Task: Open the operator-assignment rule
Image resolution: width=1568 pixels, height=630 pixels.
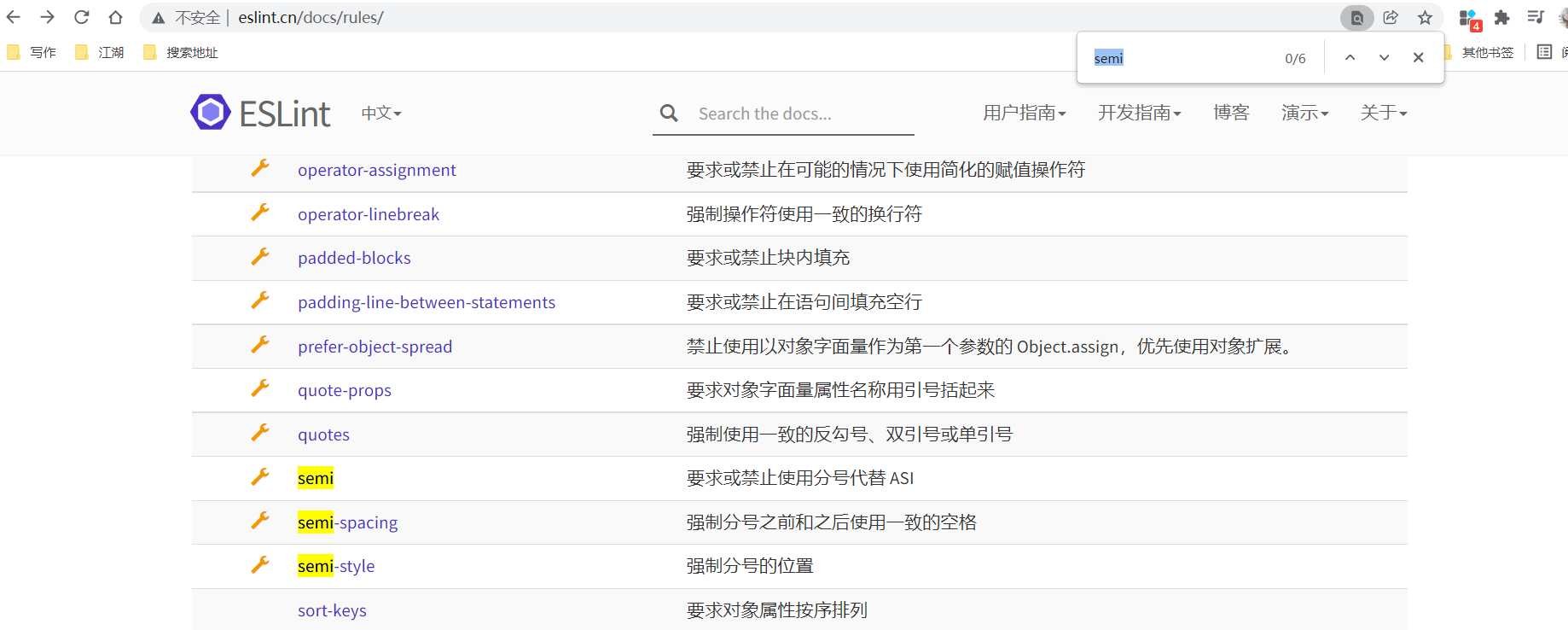Action: pyautogui.click(x=377, y=170)
